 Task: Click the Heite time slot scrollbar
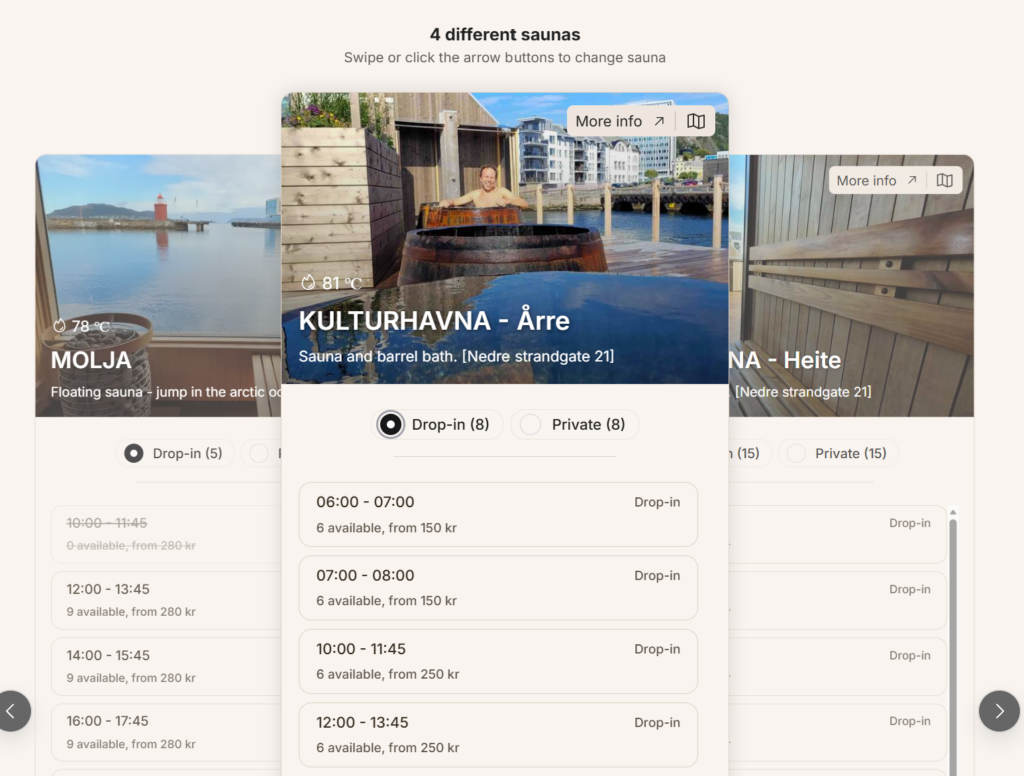coord(953,647)
